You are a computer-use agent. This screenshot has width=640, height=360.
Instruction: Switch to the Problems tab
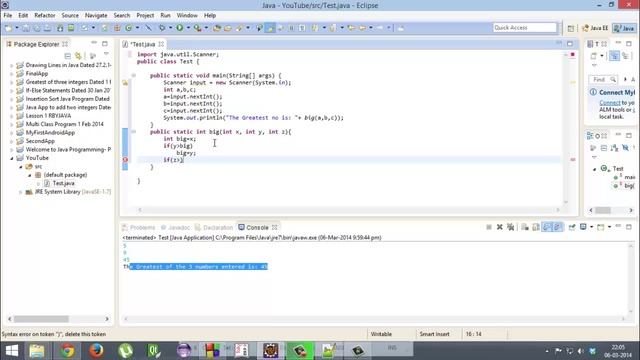tap(139, 227)
